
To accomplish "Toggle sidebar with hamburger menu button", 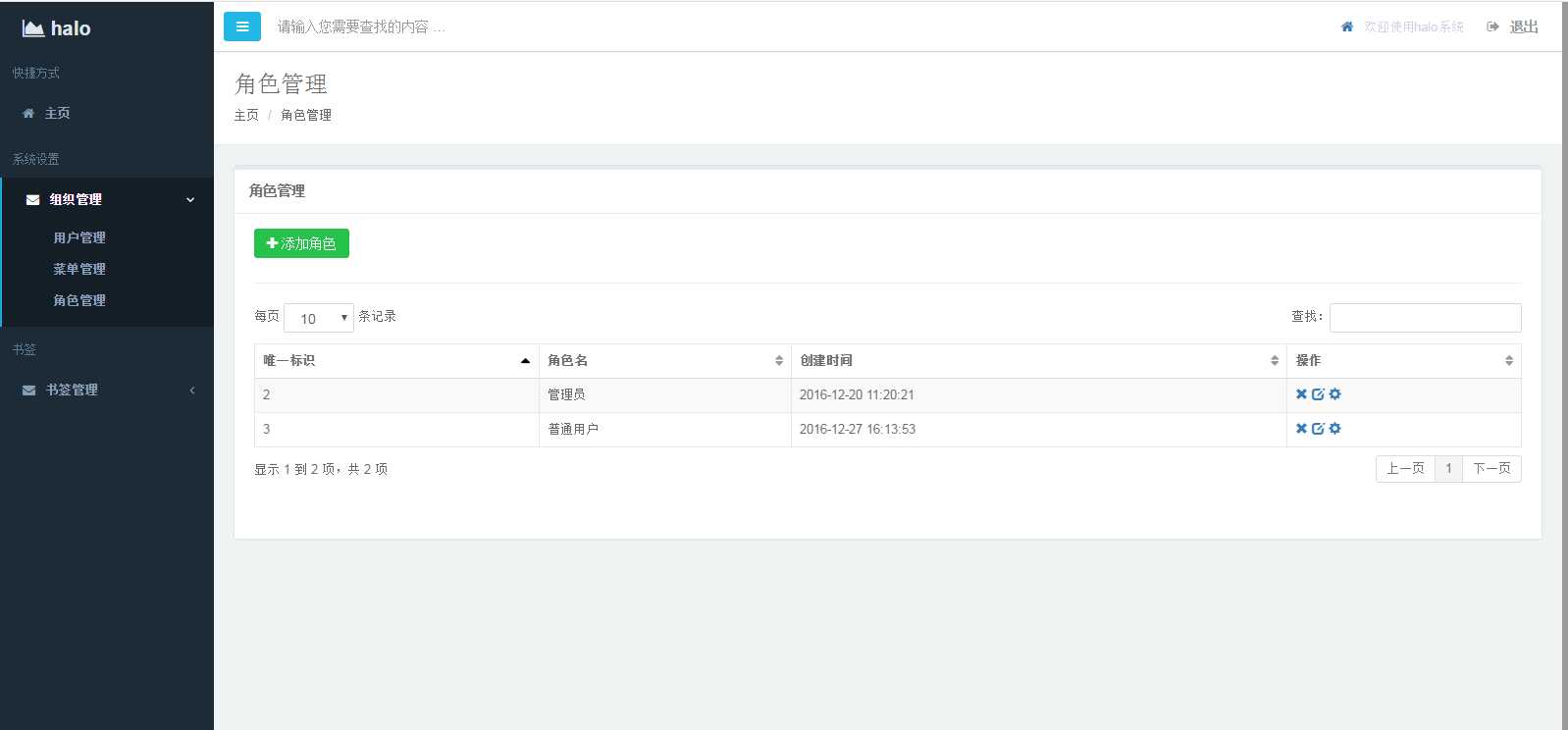I will pos(242,26).
